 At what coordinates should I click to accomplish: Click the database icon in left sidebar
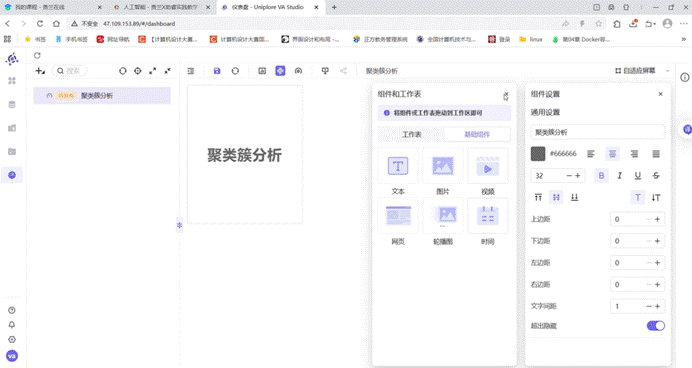[x=12, y=105]
